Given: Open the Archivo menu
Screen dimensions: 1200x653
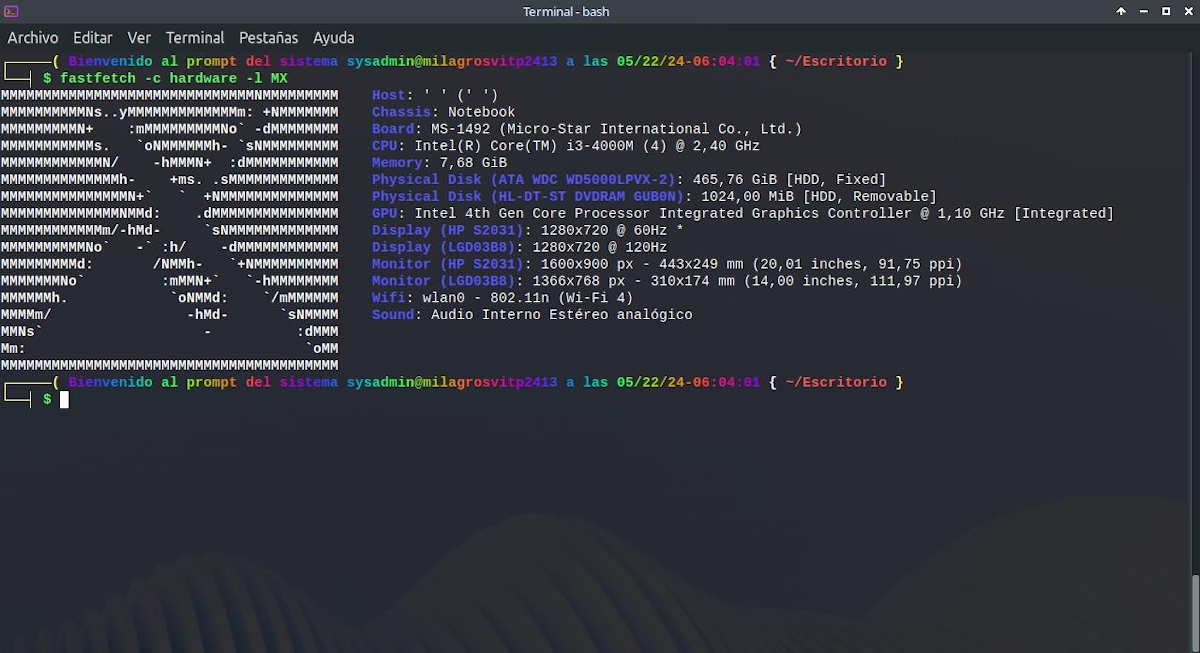Looking at the screenshot, I should pyautogui.click(x=33, y=38).
